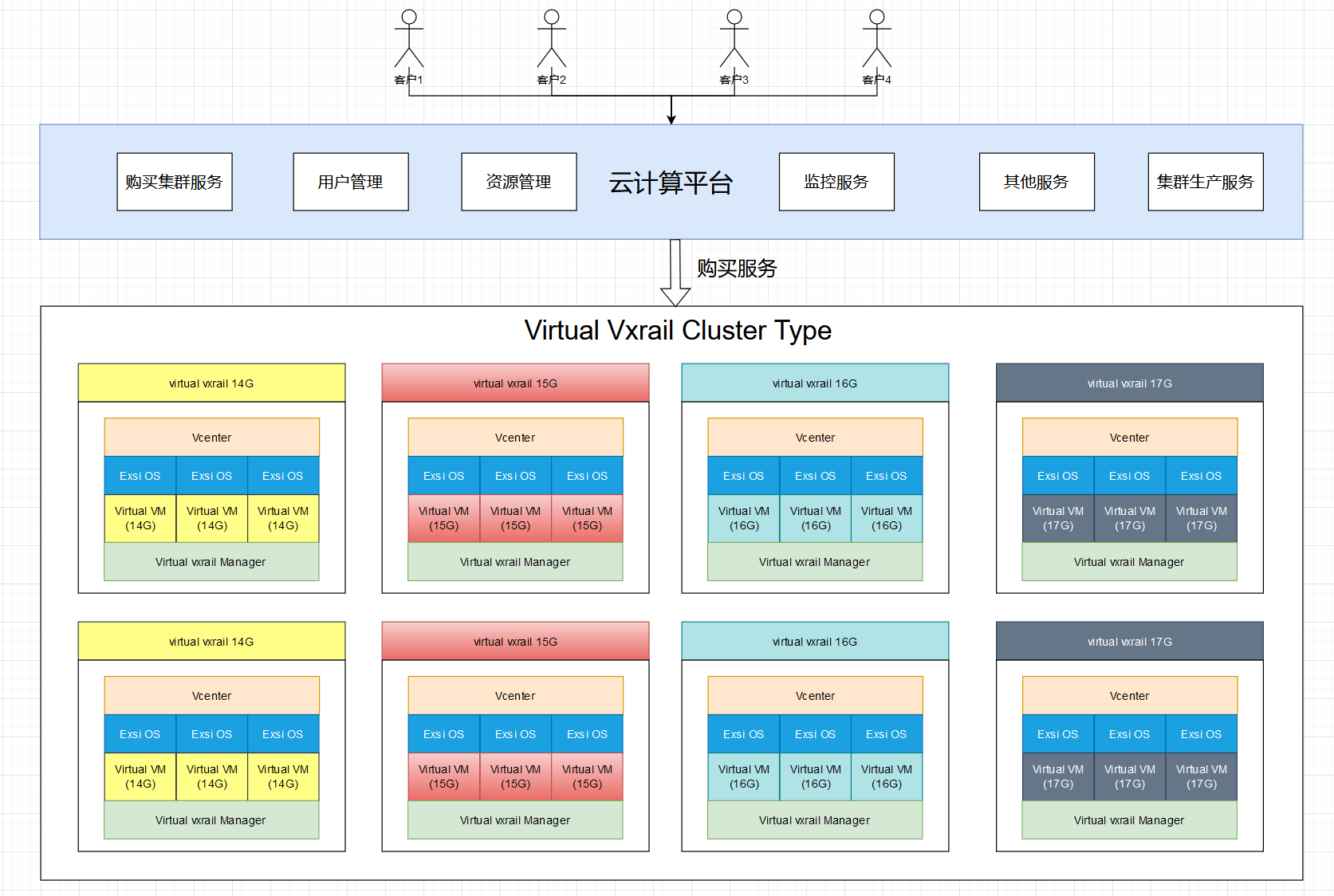Click Vcenter box in lower 14G cluster
Image resolution: width=1334 pixels, height=896 pixels.
(211, 695)
